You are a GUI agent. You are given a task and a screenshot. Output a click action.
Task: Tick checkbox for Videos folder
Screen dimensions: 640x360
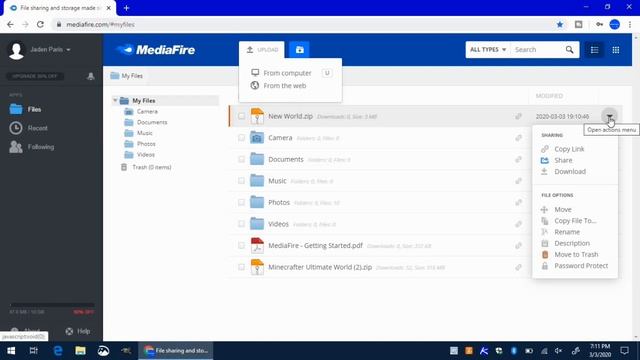click(241, 224)
